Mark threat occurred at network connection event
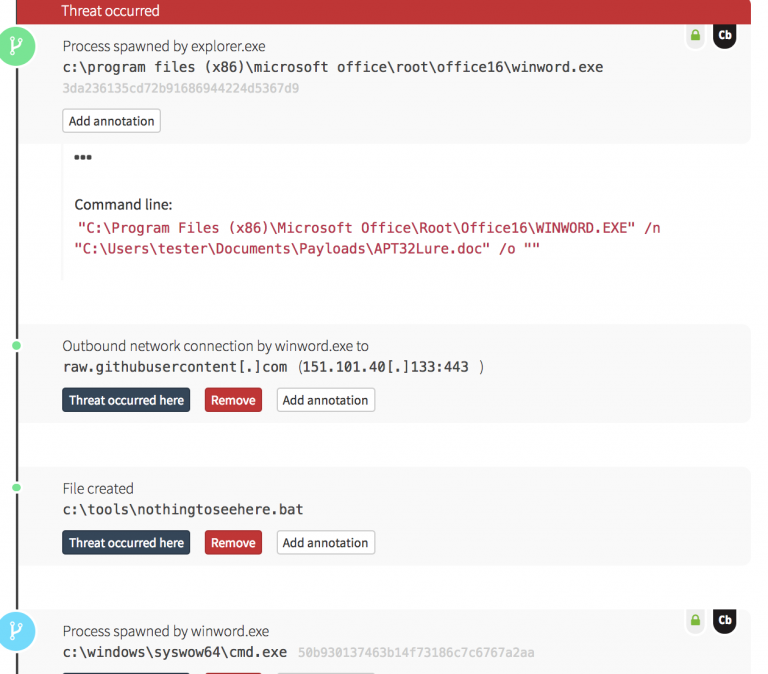This screenshot has height=674, width=768. click(126, 400)
